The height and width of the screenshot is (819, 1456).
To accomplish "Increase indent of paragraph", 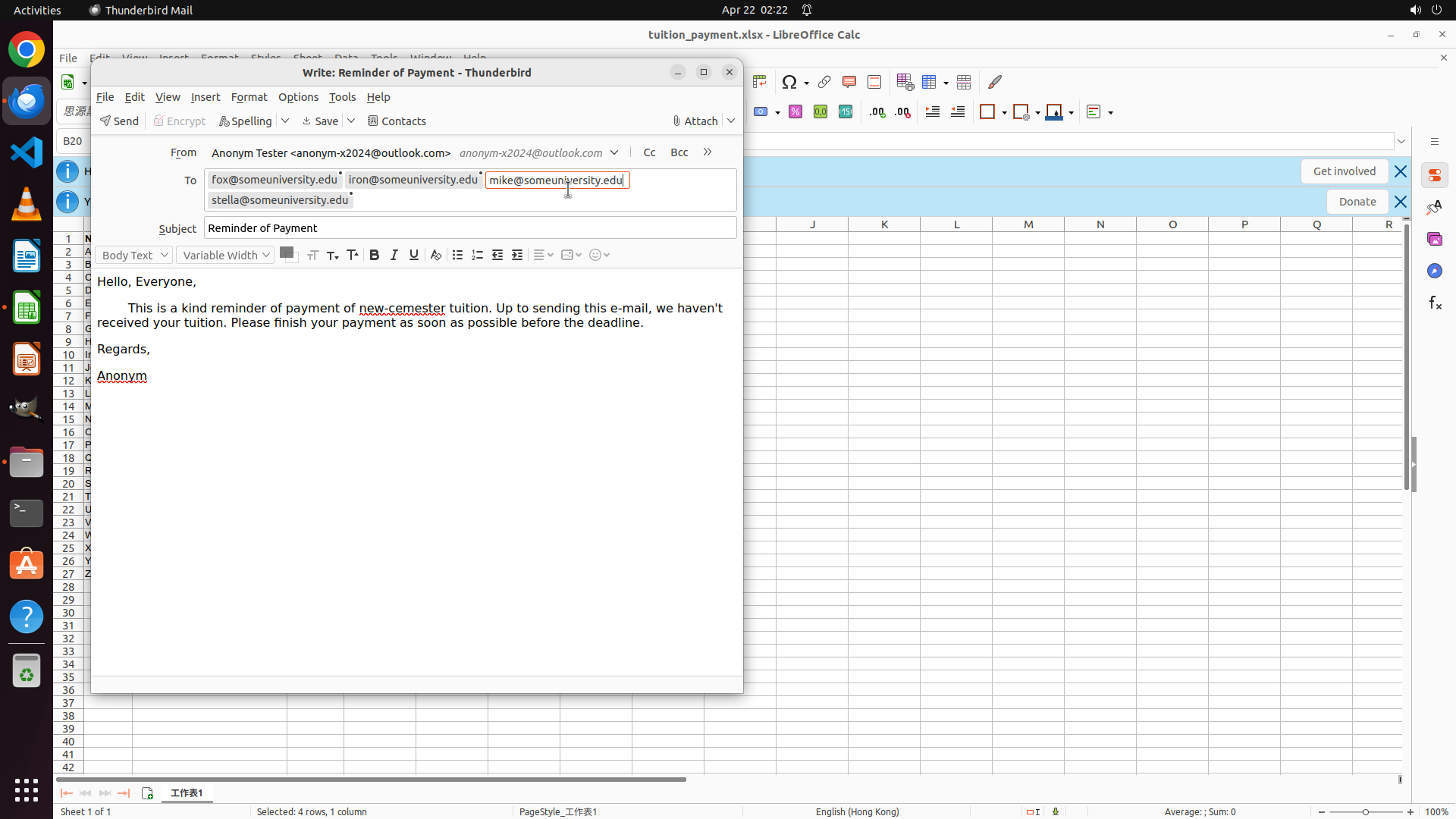I will click(x=517, y=255).
